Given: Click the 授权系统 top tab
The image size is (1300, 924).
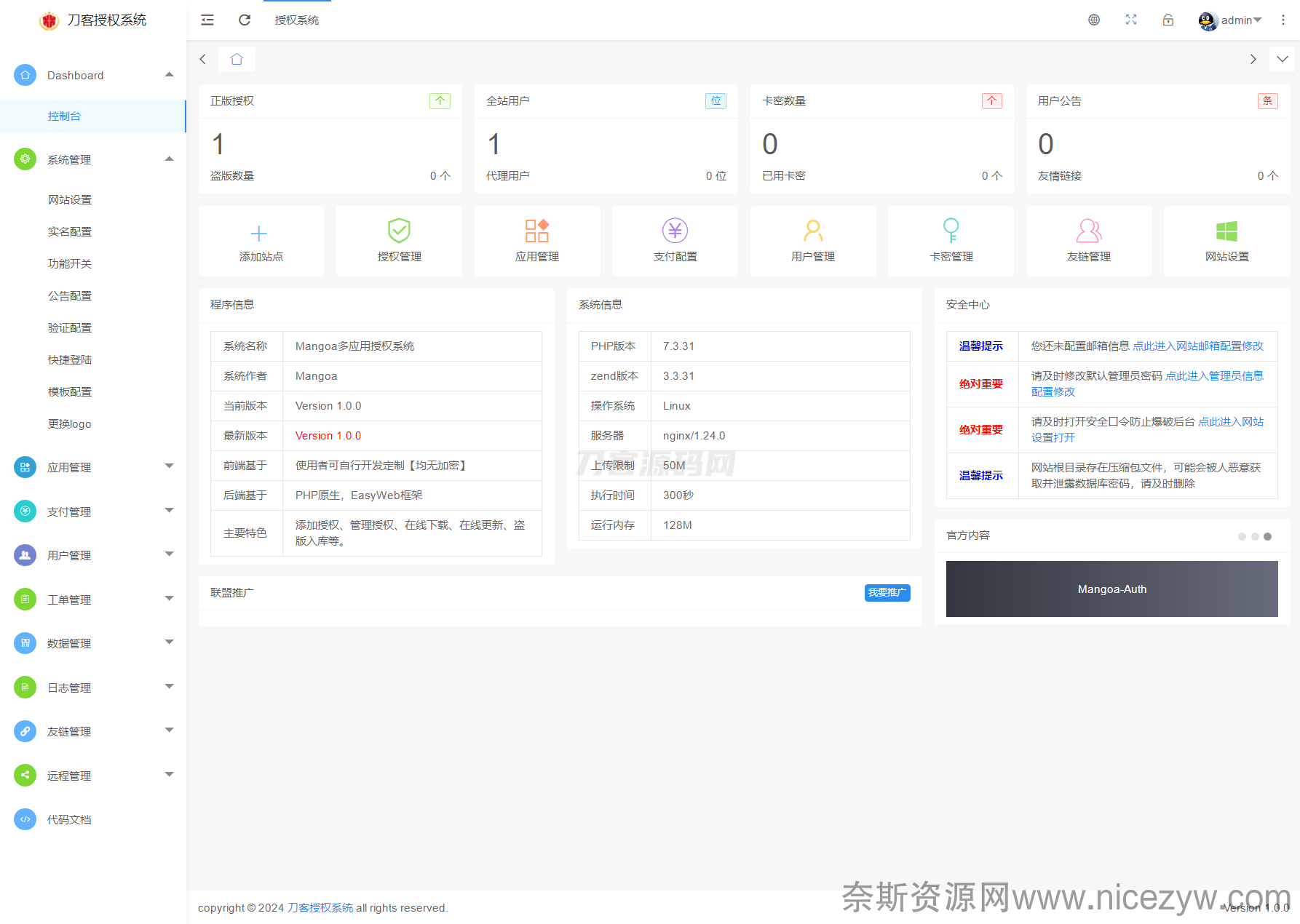Looking at the screenshot, I should tap(297, 20).
